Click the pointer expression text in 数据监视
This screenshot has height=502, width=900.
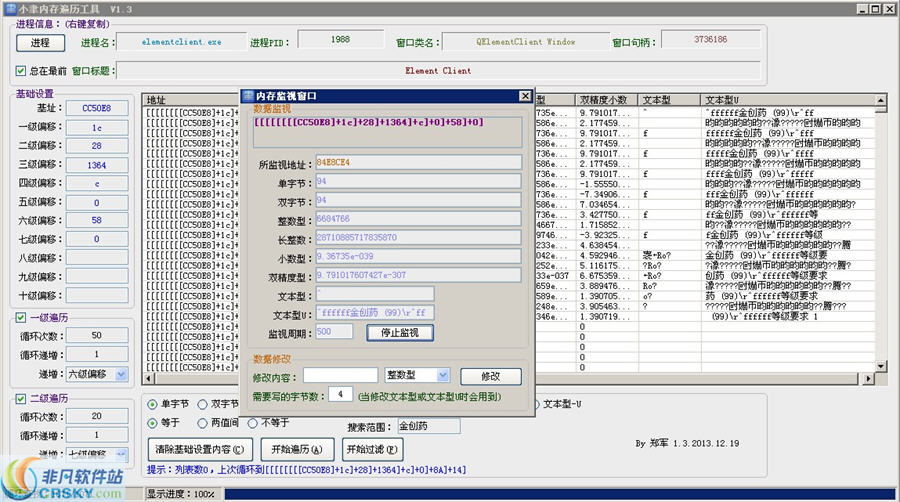pyautogui.click(x=368, y=122)
